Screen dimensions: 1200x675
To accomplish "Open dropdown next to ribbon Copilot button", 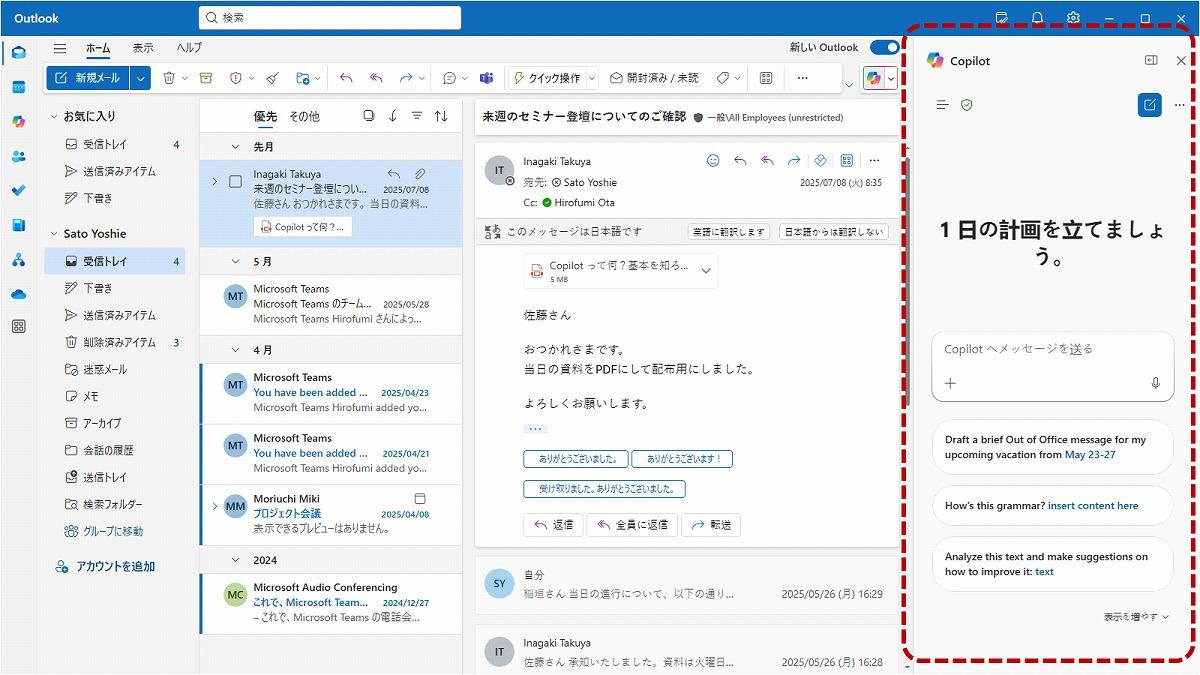I will 891,78.
